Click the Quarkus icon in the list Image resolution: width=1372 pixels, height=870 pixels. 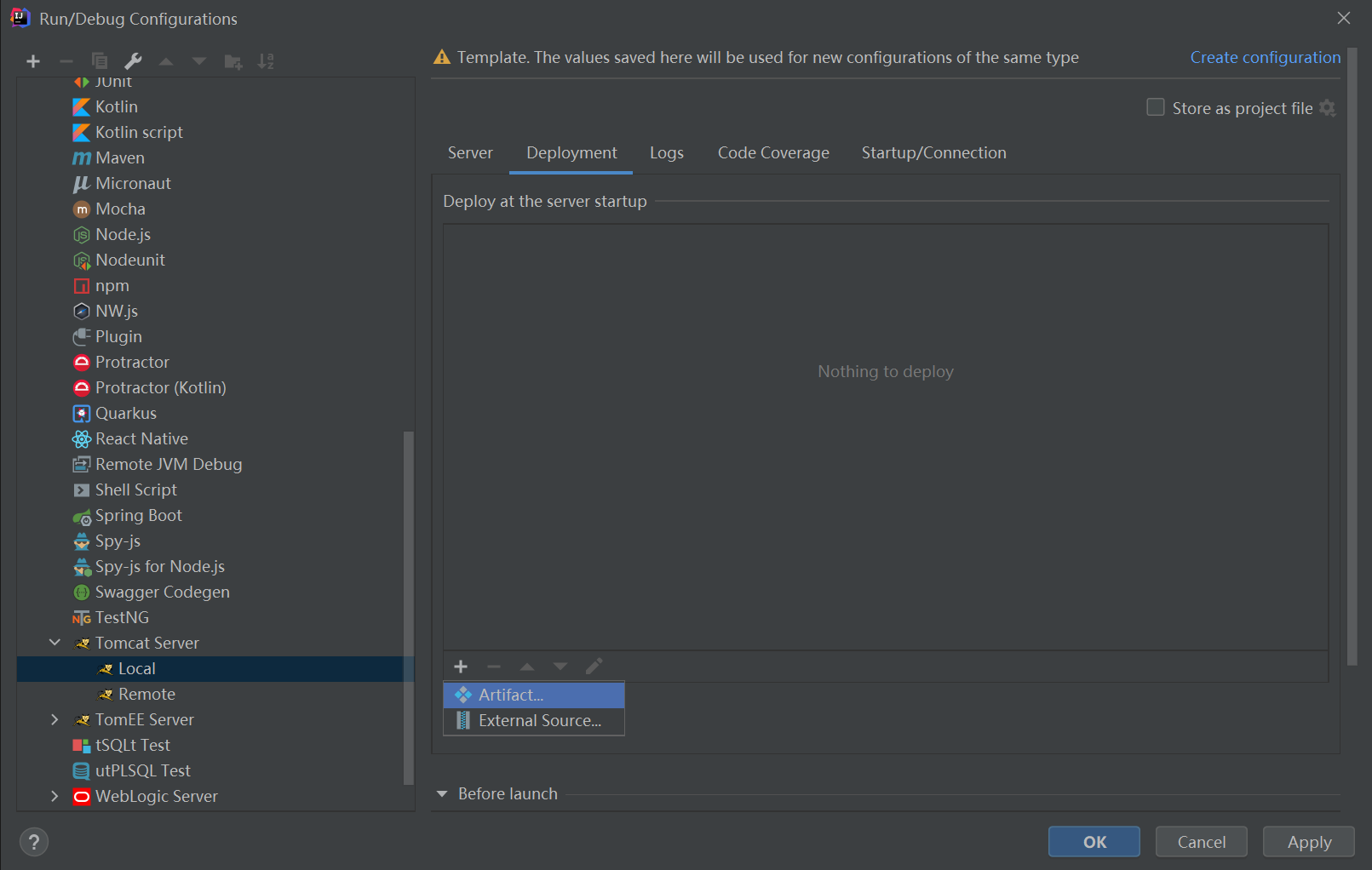click(82, 414)
